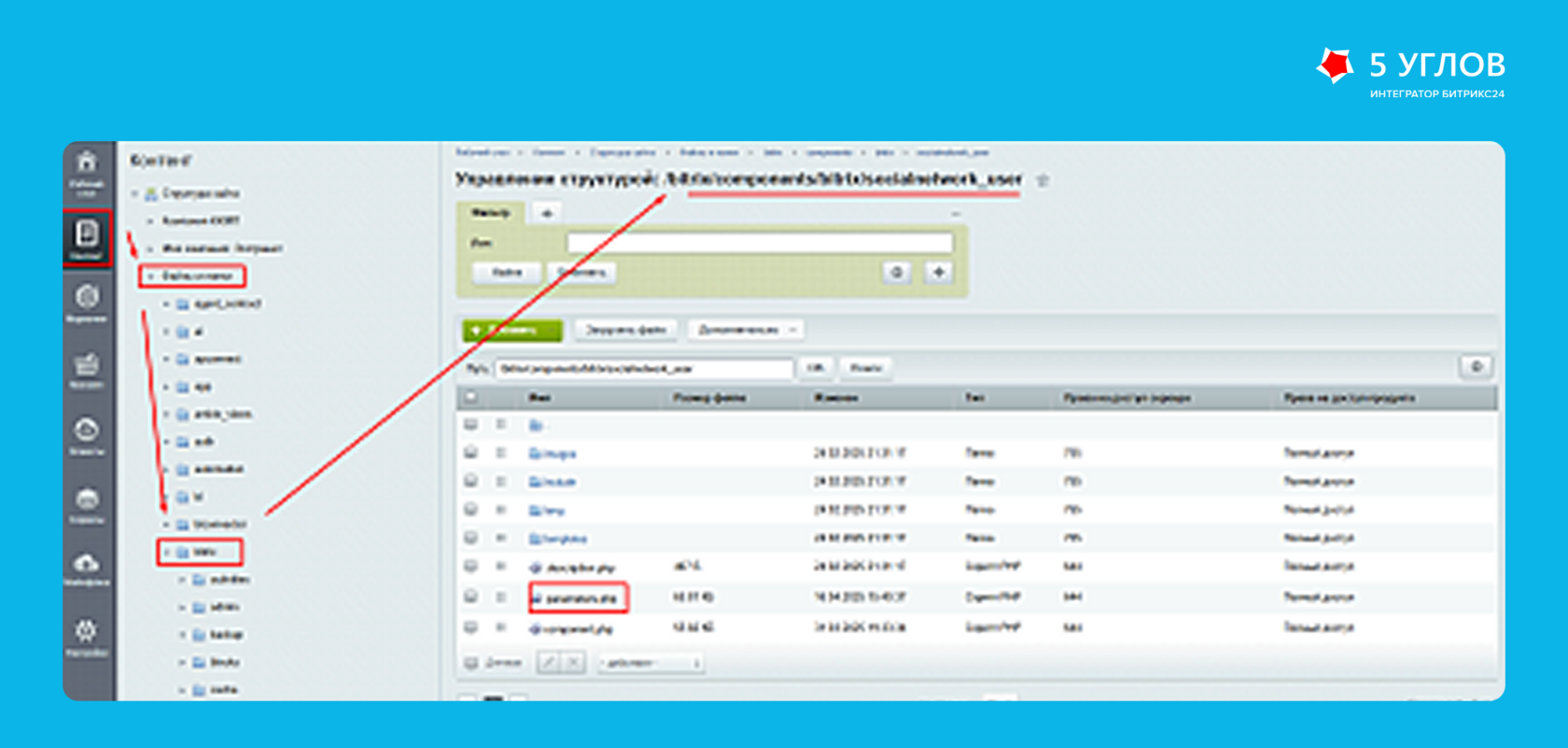Check the .parameters.php row checkbox
The height and width of the screenshot is (748, 1568).
coord(471,597)
